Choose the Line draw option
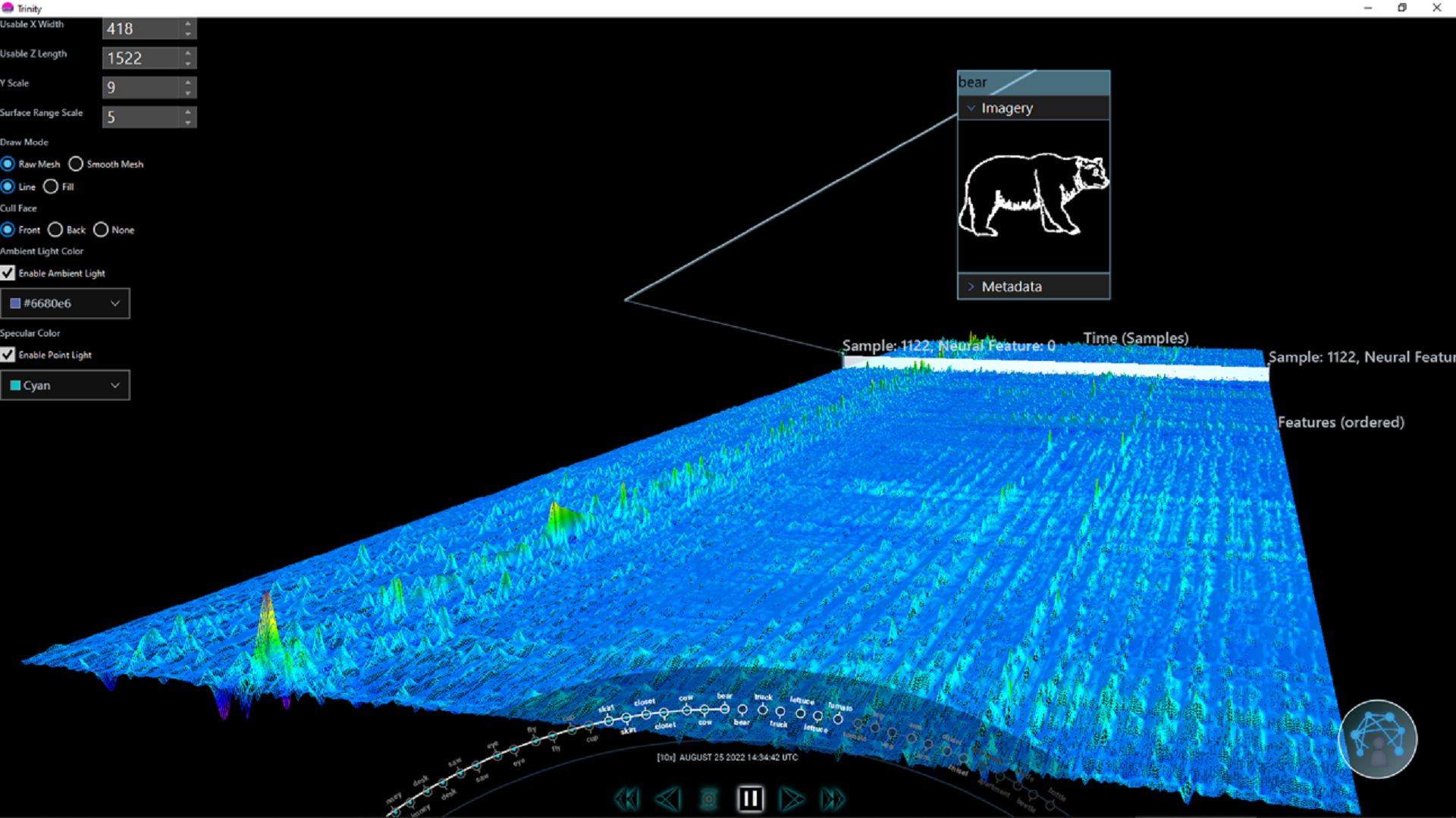The width and height of the screenshot is (1456, 818). pos(8,186)
